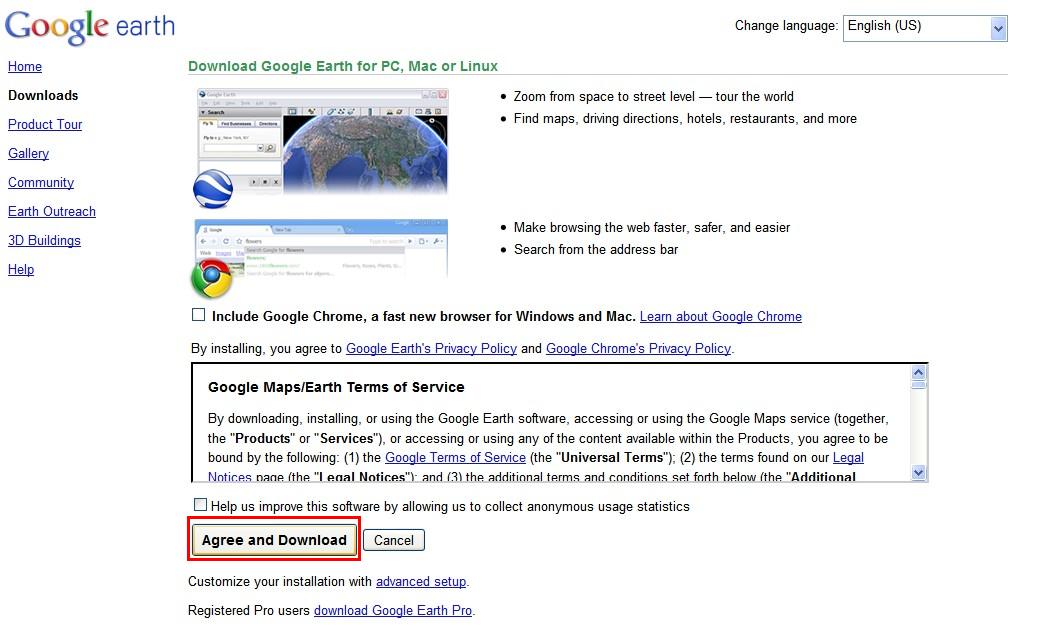Click the terms box scroll down arrow
The image size is (1042, 644).
918,473
